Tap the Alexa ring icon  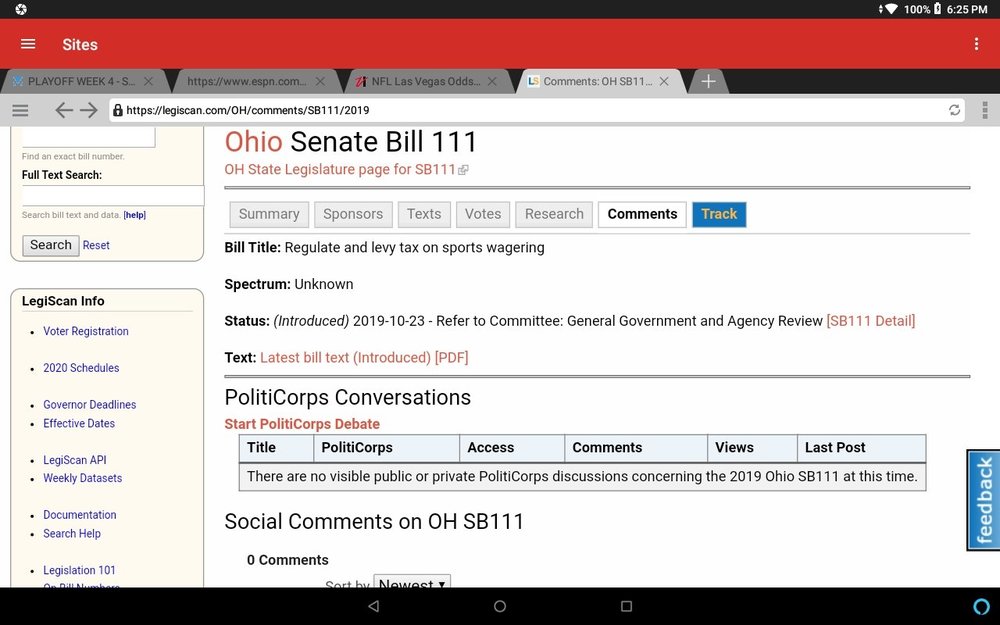pos(982,606)
